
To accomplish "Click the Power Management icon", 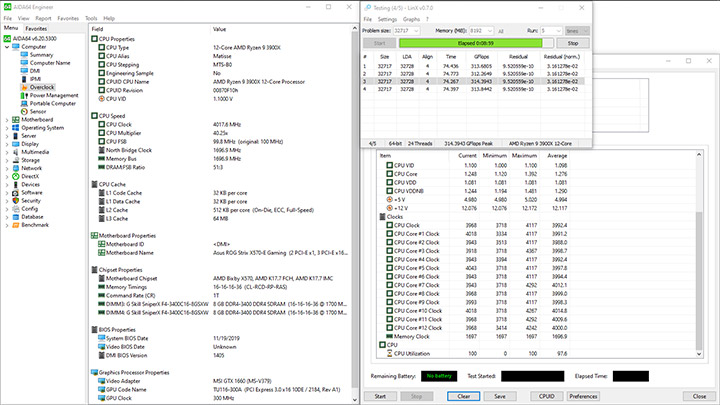I will coord(24,96).
